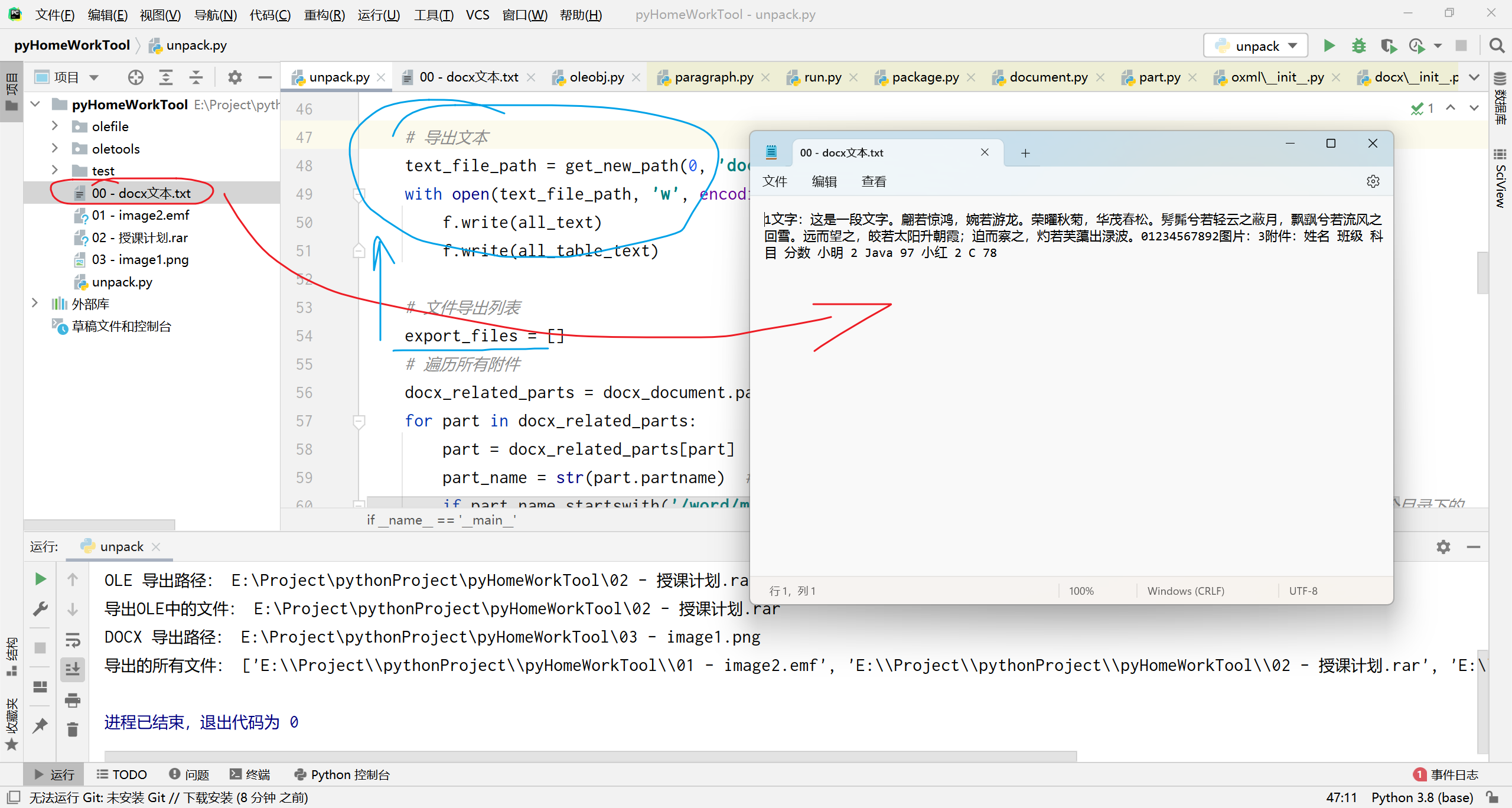The width and height of the screenshot is (1512, 808).
Task: Add a new tab in Notepad
Action: (x=1025, y=153)
